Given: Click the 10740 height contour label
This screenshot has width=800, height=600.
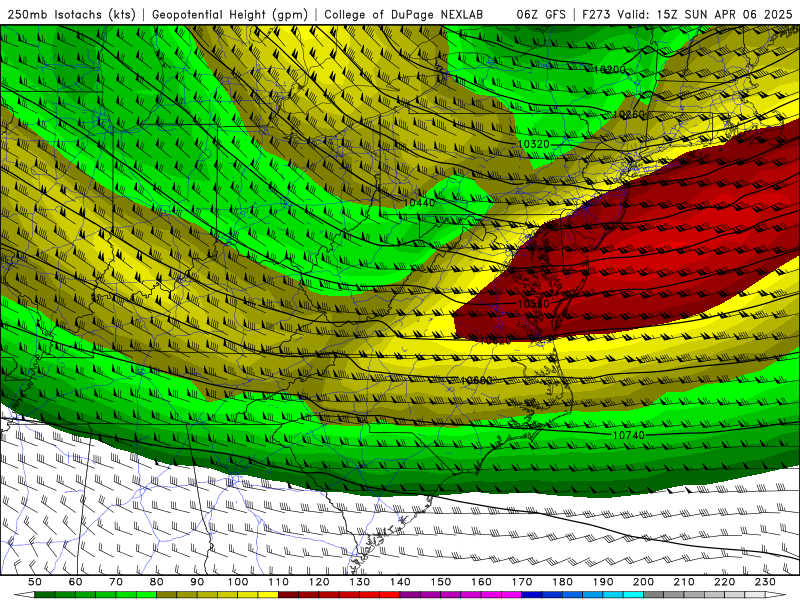Looking at the screenshot, I should click(x=629, y=435).
